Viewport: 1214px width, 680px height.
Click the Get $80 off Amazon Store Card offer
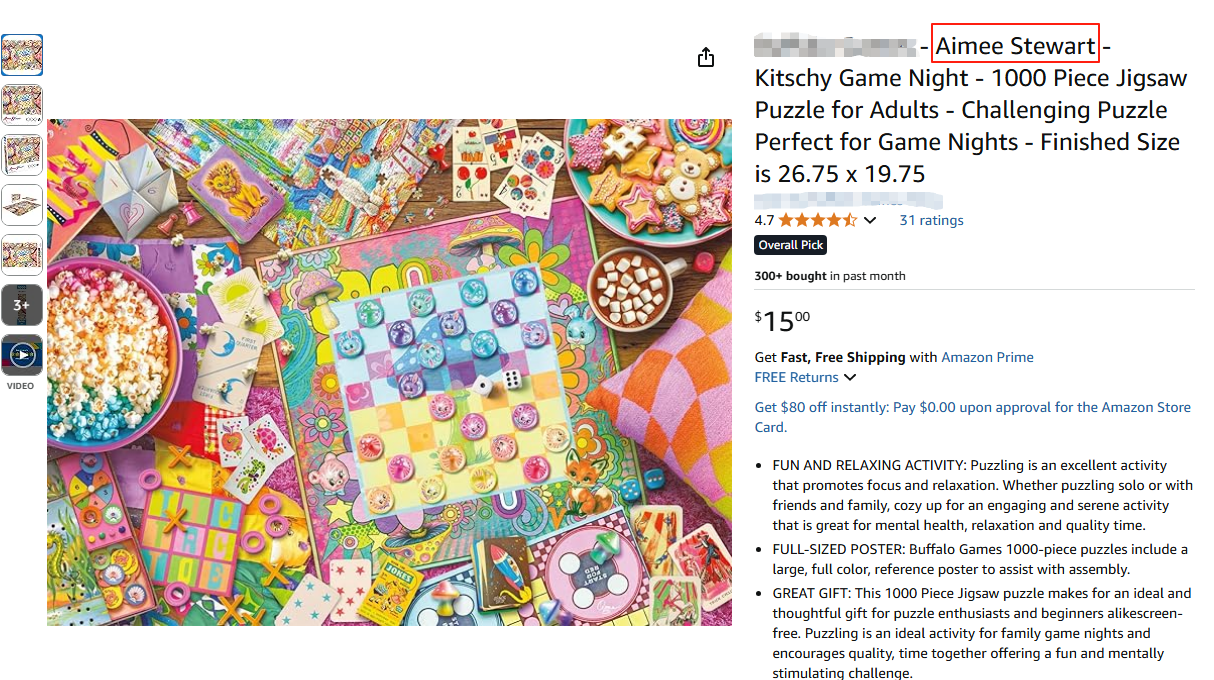click(x=972, y=417)
